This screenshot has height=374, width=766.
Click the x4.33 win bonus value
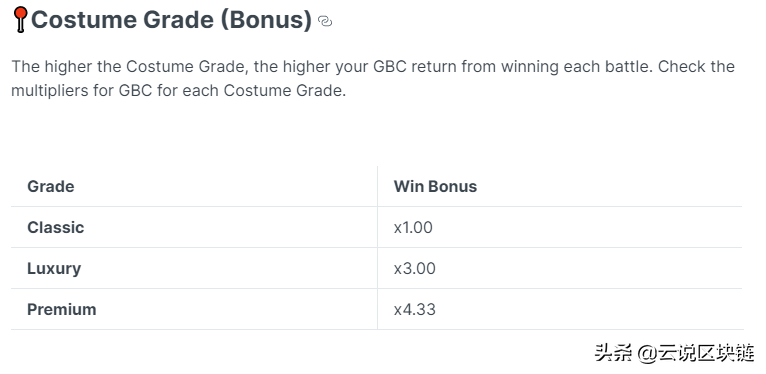[x=415, y=310]
